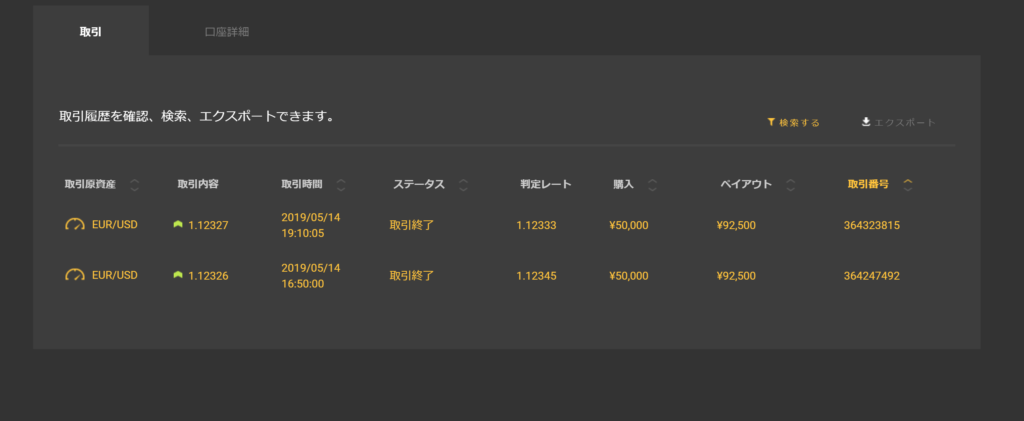Click the download icon next to エクスポート
The image size is (1024, 421).
point(866,122)
